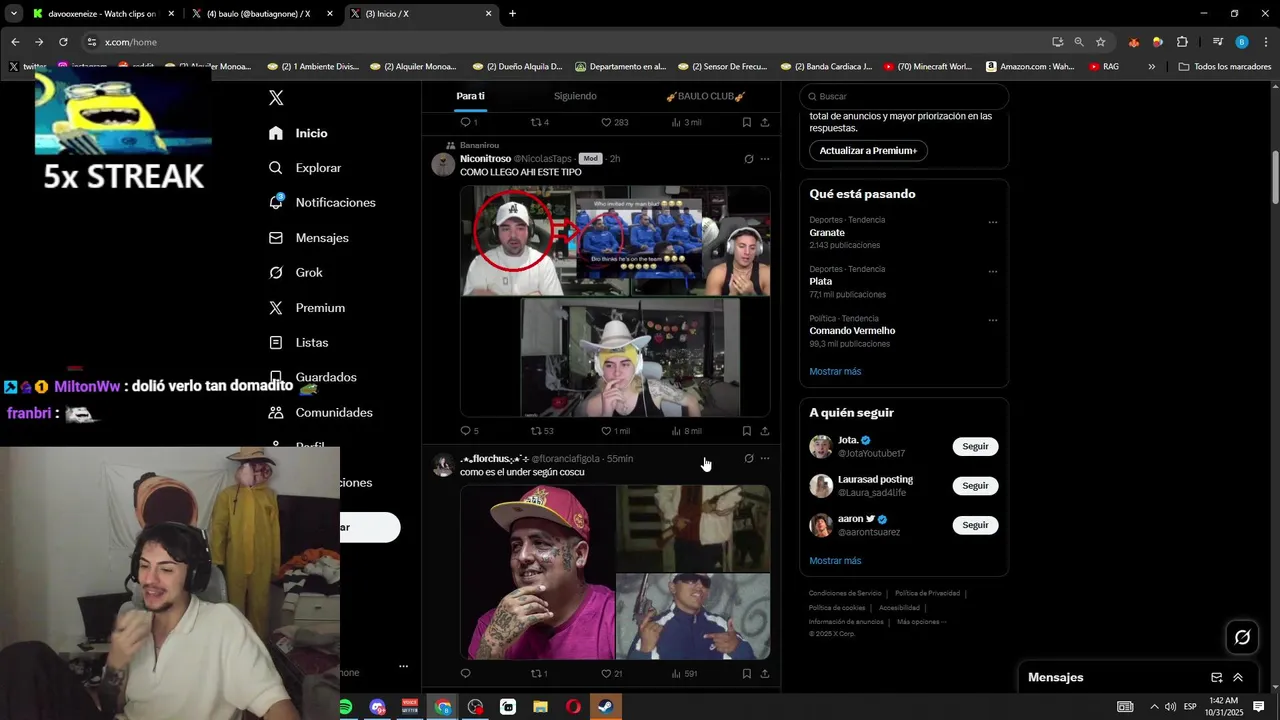Click the Buscar search field
The height and width of the screenshot is (720, 1280).
coord(904,96)
